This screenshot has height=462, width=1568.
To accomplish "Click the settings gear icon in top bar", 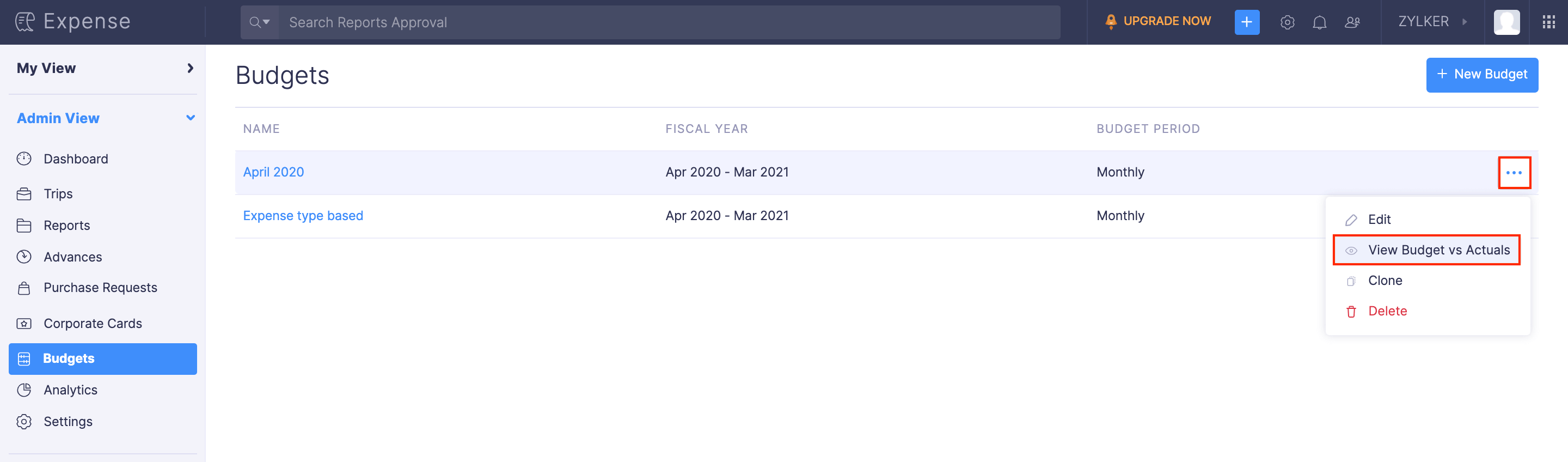I will coord(1287,22).
